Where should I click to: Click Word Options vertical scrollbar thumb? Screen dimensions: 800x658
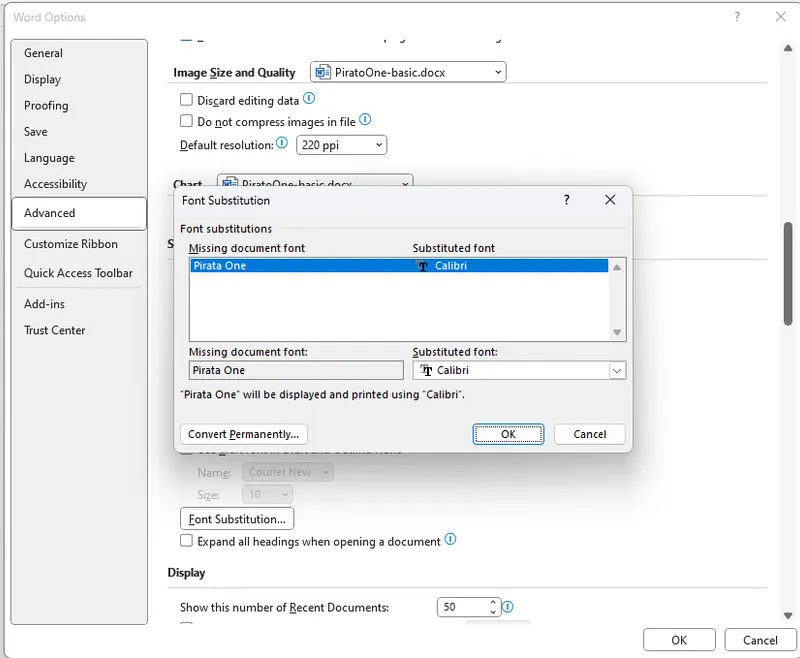coord(788,273)
